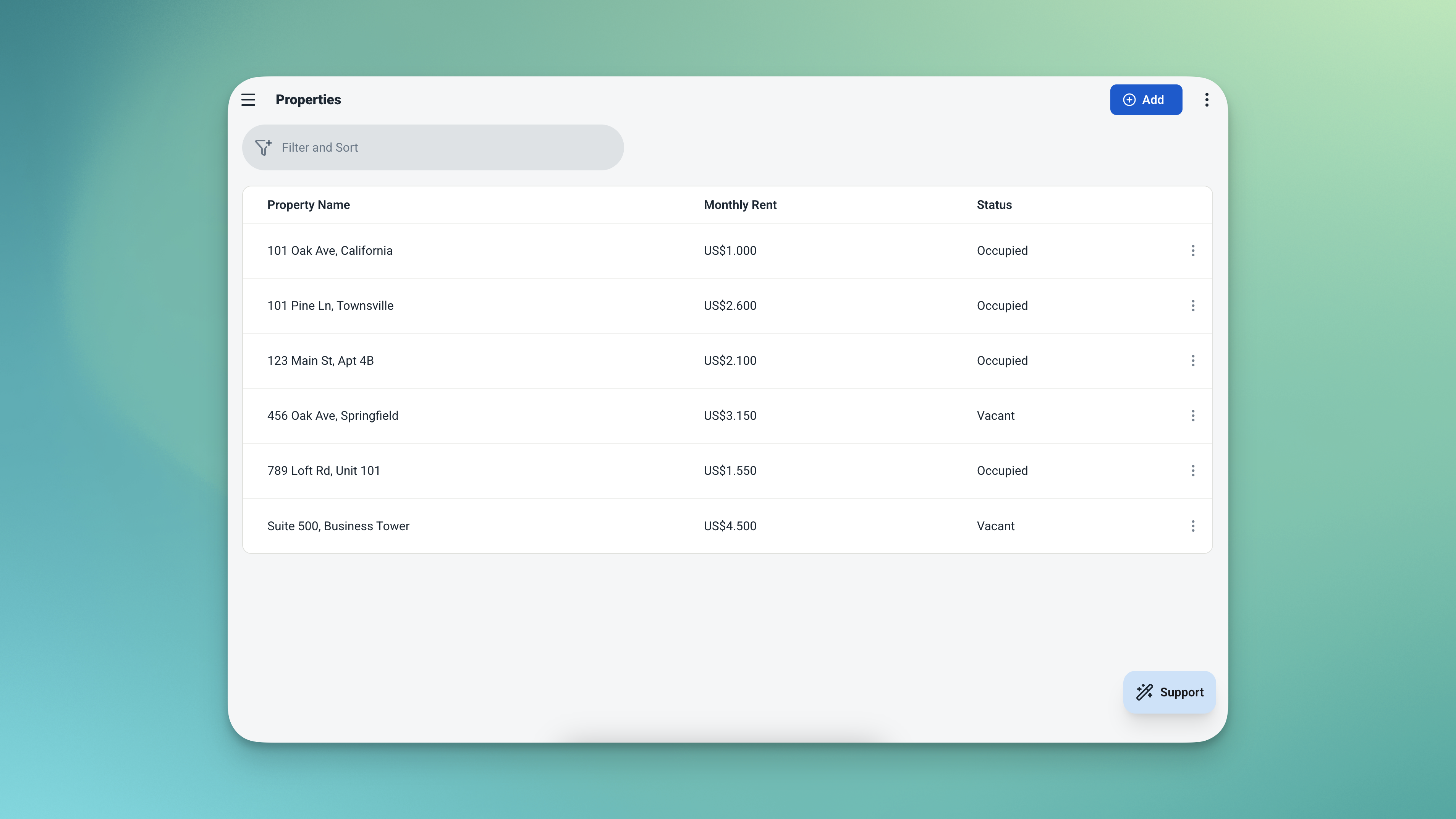Open Suite 500, Business Tower row
Viewport: 1456px width, 819px height.
pos(338,526)
